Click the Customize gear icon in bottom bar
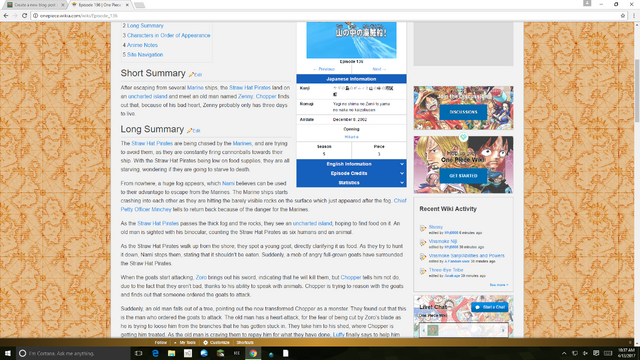This screenshot has width=640, height=360. click(x=205, y=342)
